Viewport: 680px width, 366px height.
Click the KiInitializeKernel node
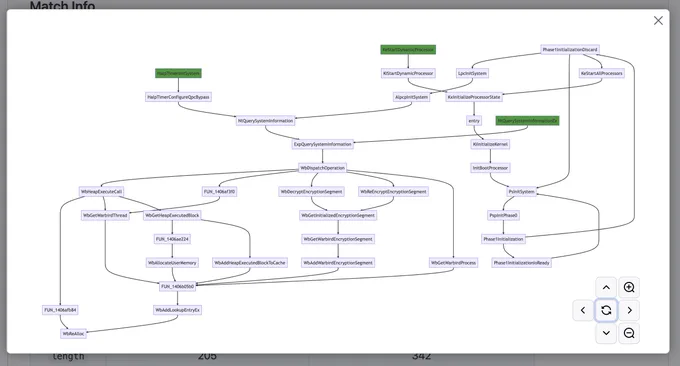(x=490, y=144)
